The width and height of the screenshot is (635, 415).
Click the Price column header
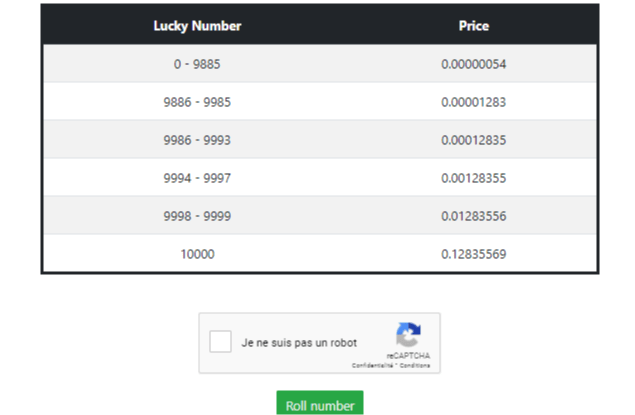click(x=474, y=26)
